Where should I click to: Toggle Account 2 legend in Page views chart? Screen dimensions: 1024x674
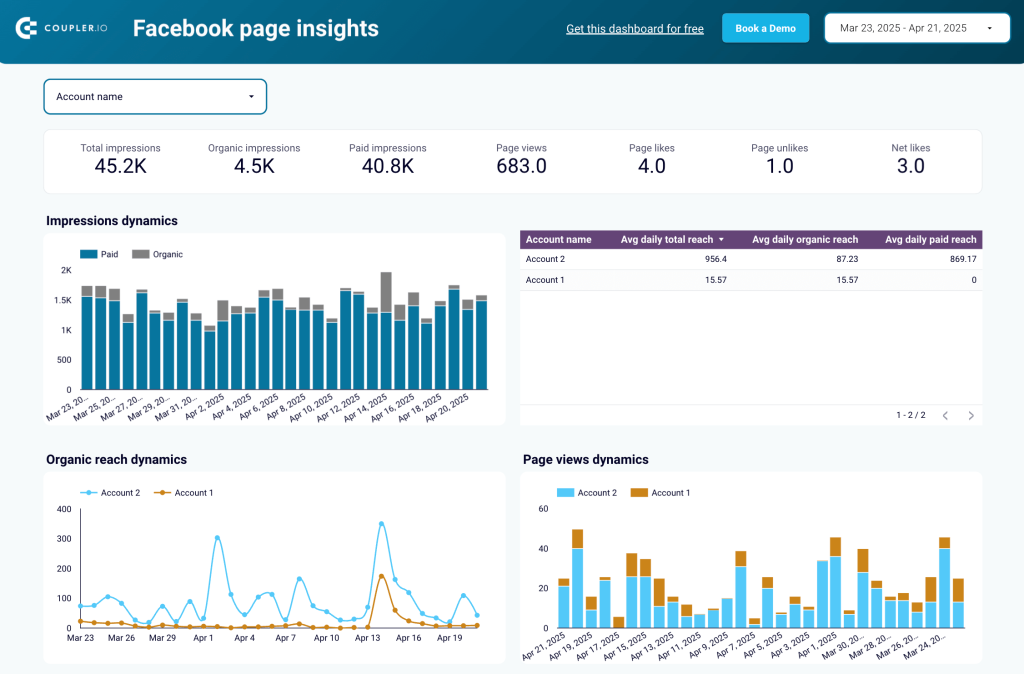coord(586,493)
